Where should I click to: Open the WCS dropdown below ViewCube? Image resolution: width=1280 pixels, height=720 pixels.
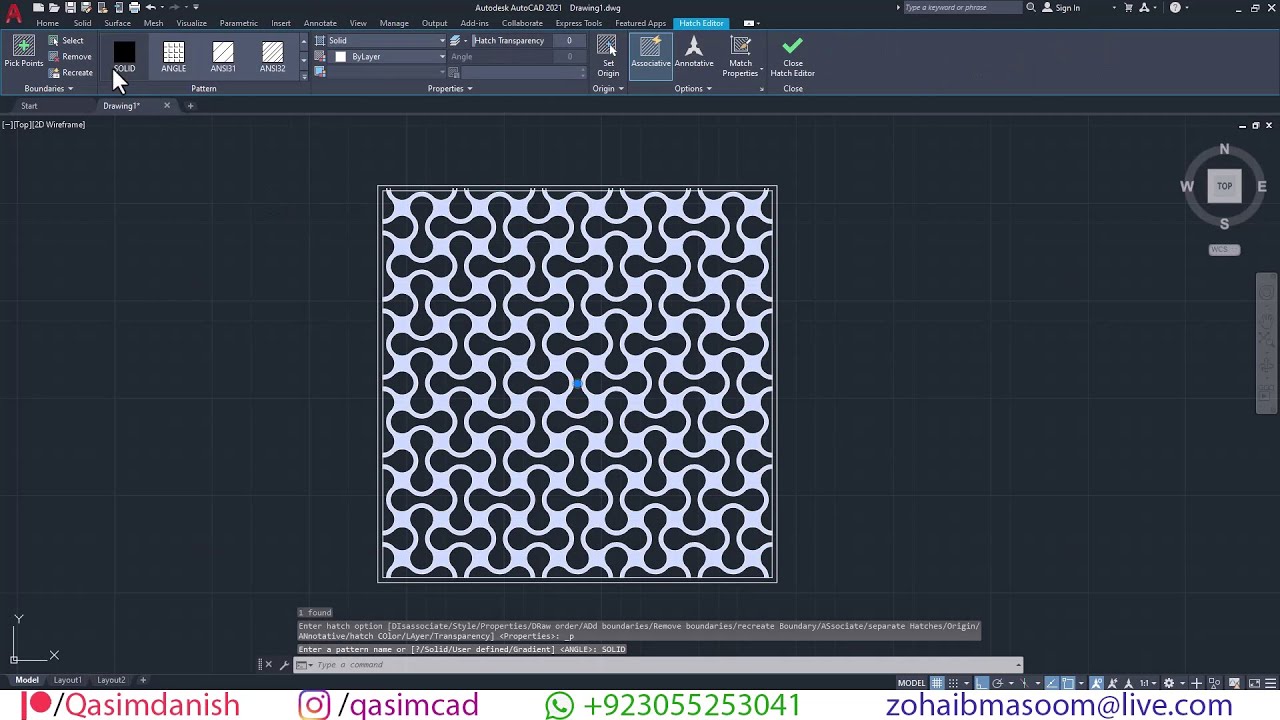(x=1224, y=250)
